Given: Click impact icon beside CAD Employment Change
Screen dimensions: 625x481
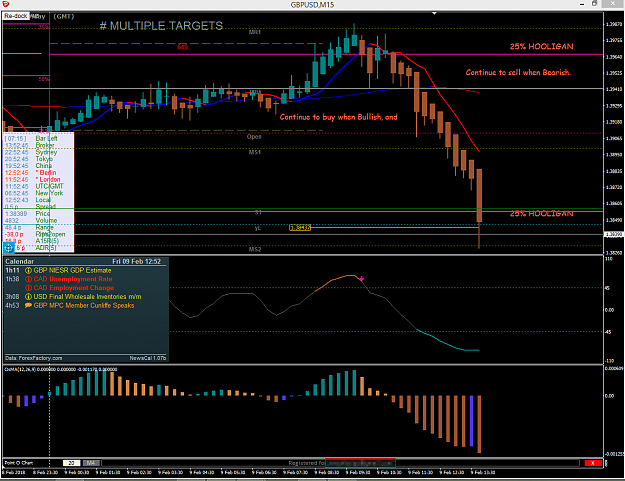Looking at the screenshot, I should [x=28, y=288].
